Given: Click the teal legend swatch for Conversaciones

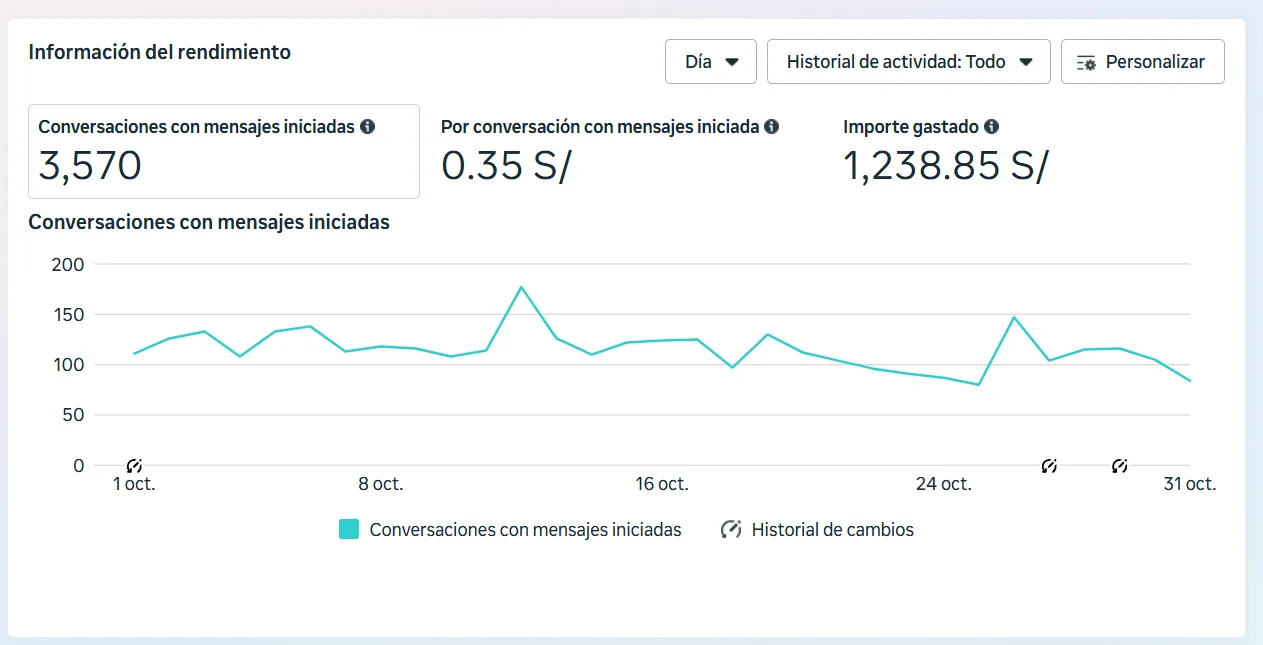Looking at the screenshot, I should (x=349, y=530).
